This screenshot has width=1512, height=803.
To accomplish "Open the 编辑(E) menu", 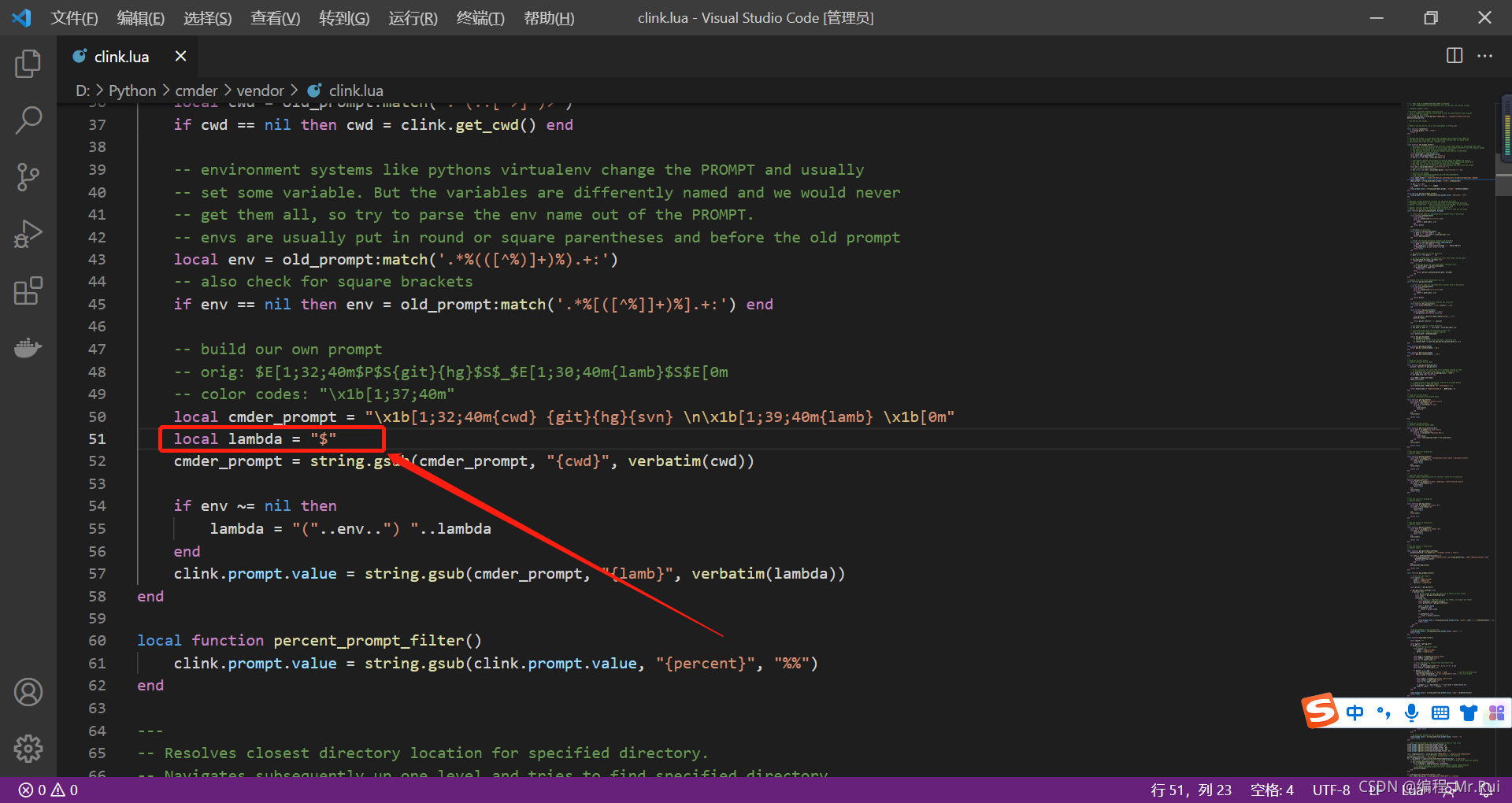I will 141,17.
